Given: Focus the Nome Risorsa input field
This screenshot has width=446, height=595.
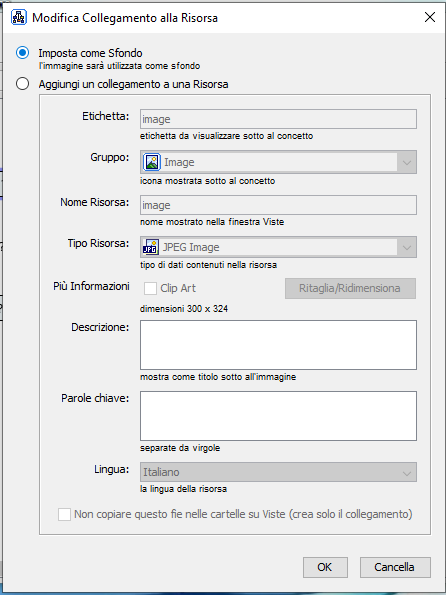Looking at the screenshot, I should [278, 205].
